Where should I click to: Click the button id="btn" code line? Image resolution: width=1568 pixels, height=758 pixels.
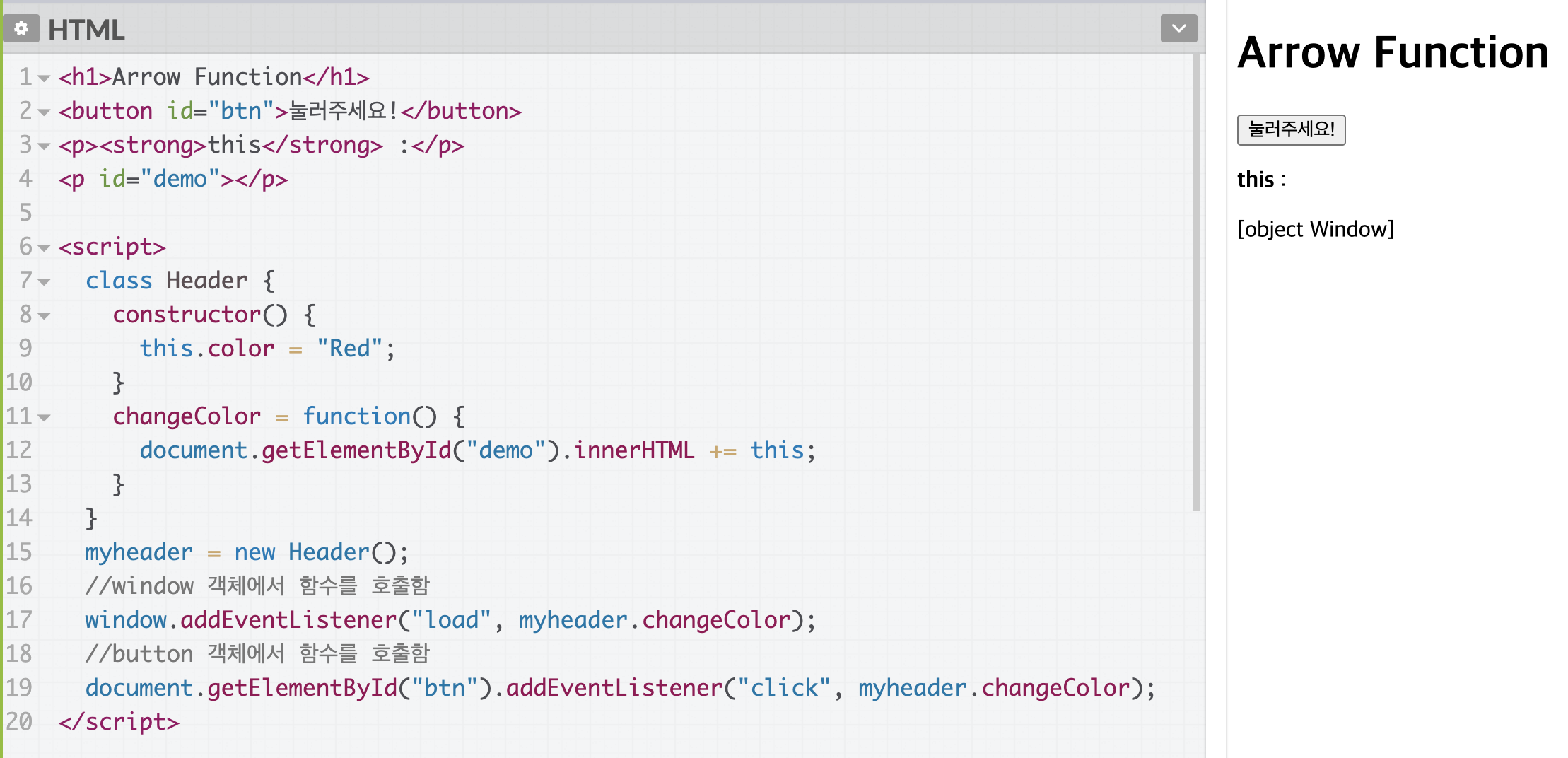coord(290,110)
